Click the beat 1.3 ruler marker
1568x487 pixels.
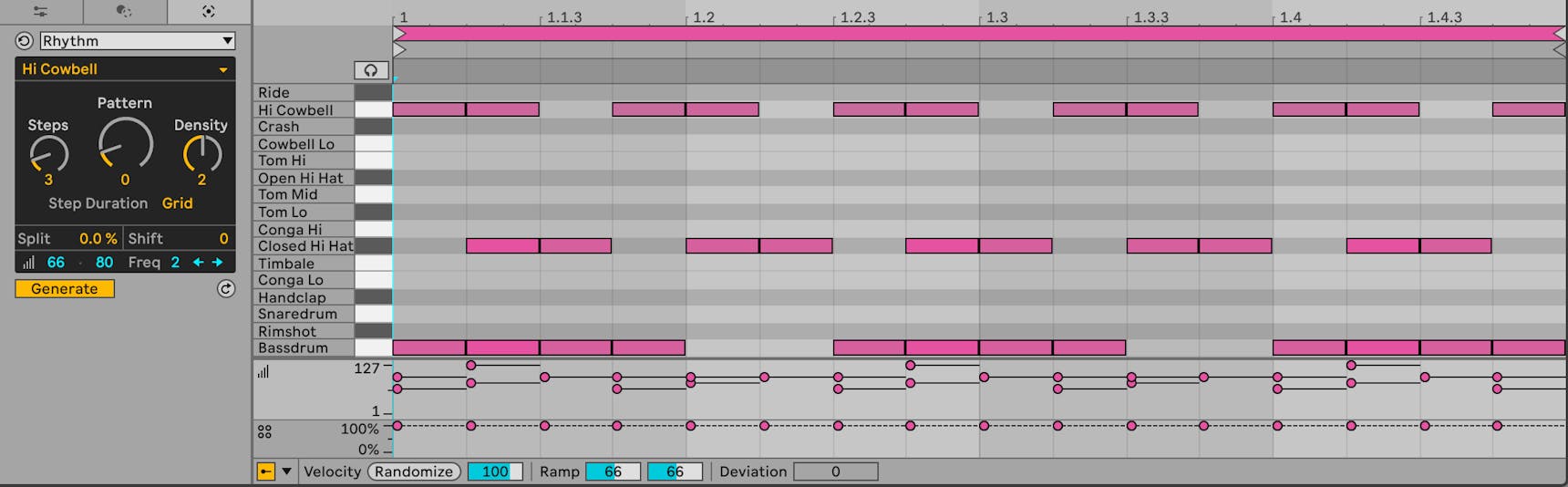pyautogui.click(x=996, y=16)
